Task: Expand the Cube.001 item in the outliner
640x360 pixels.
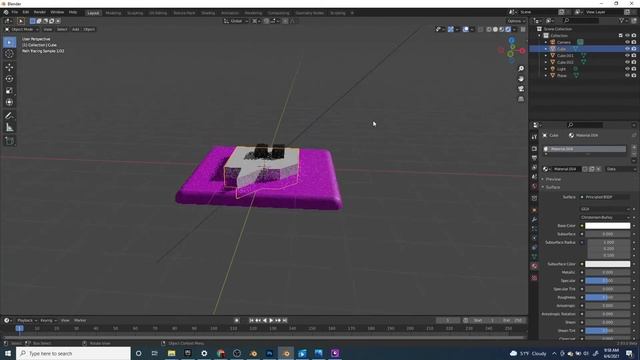Action: pyautogui.click(x=546, y=56)
